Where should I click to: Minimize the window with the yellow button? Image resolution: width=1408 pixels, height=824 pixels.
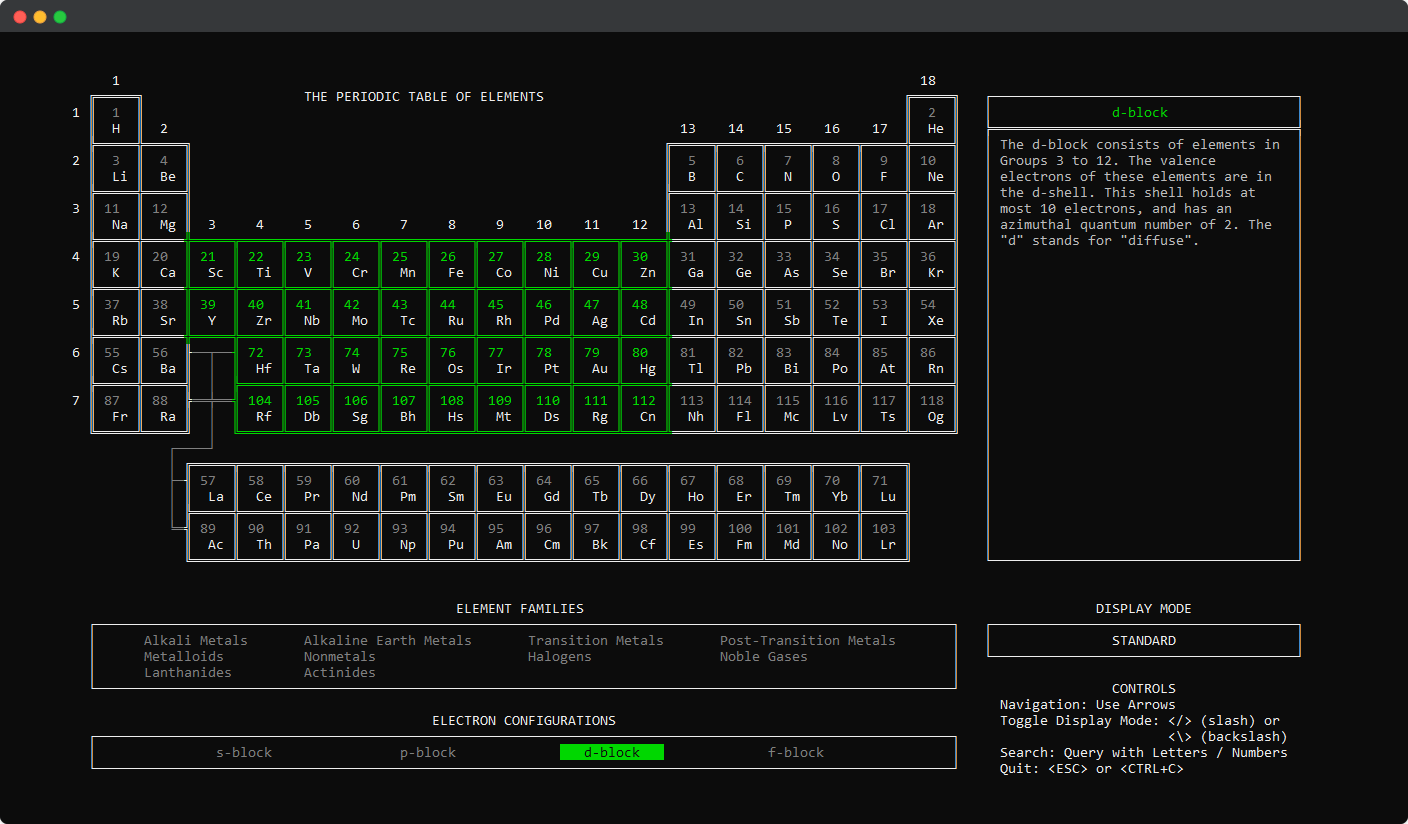(40, 17)
